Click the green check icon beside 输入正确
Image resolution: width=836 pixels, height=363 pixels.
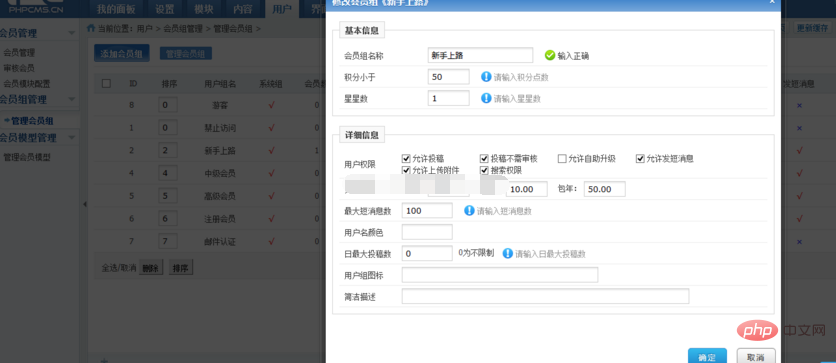click(x=550, y=55)
